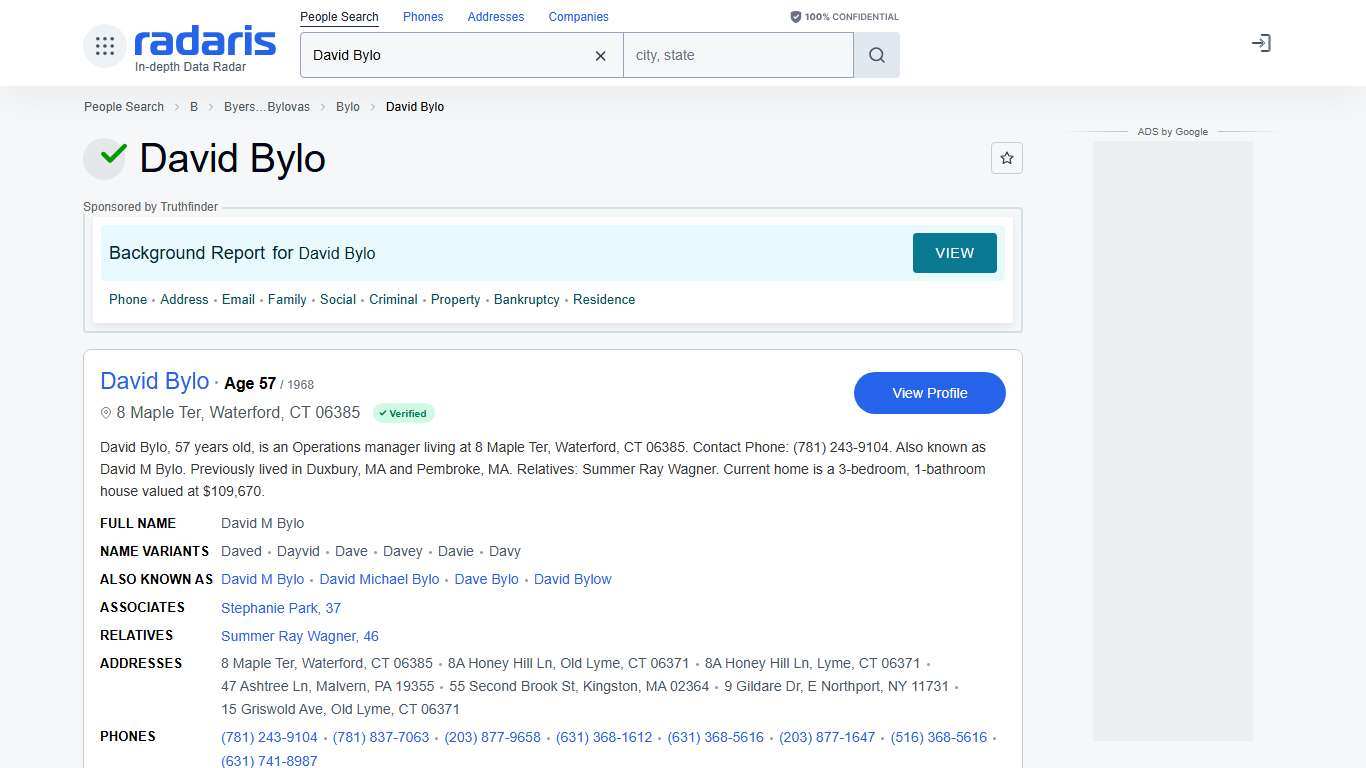This screenshot has width=1366, height=768.
Task: Click phone number (781) 243-9104 link
Action: point(269,737)
